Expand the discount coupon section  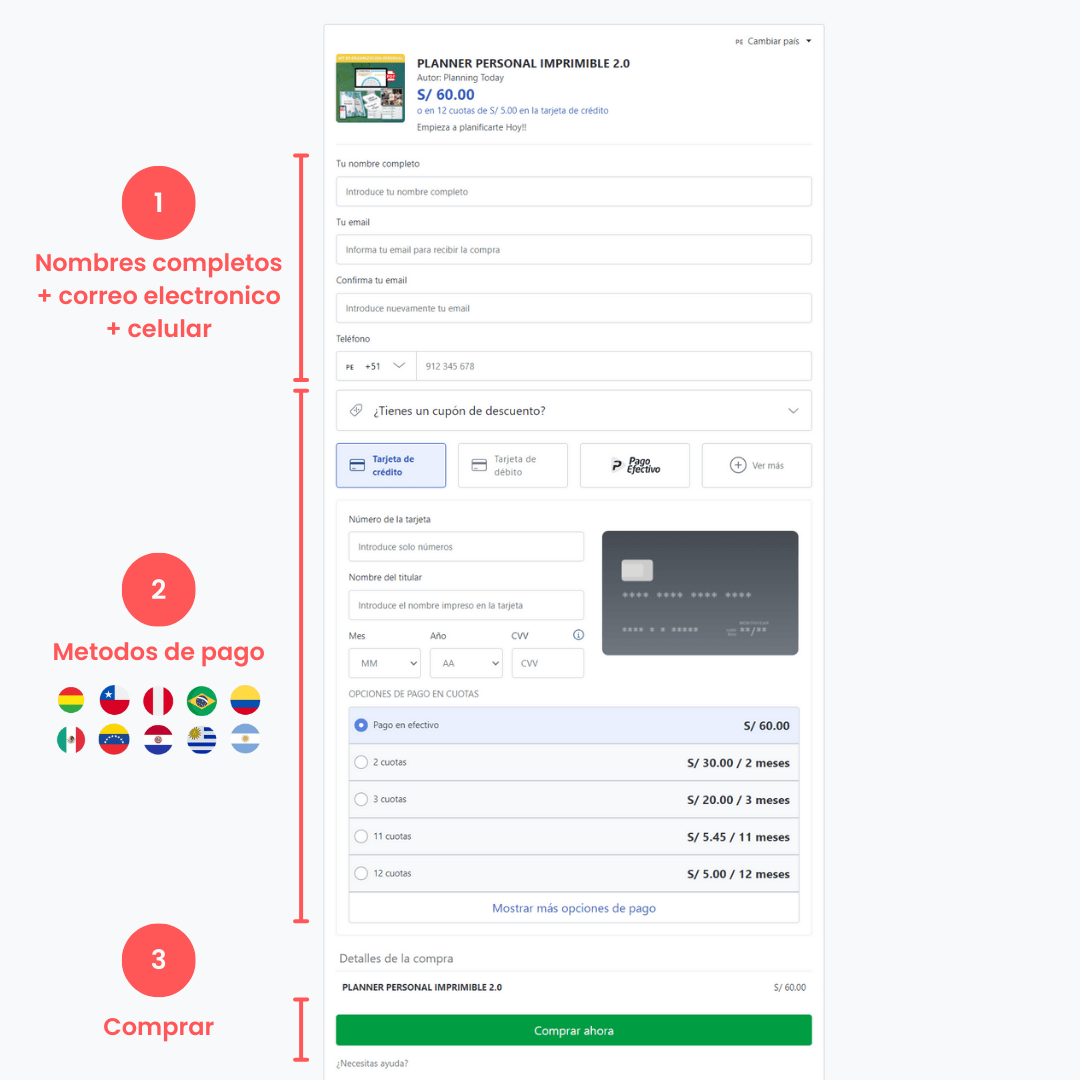coord(574,411)
